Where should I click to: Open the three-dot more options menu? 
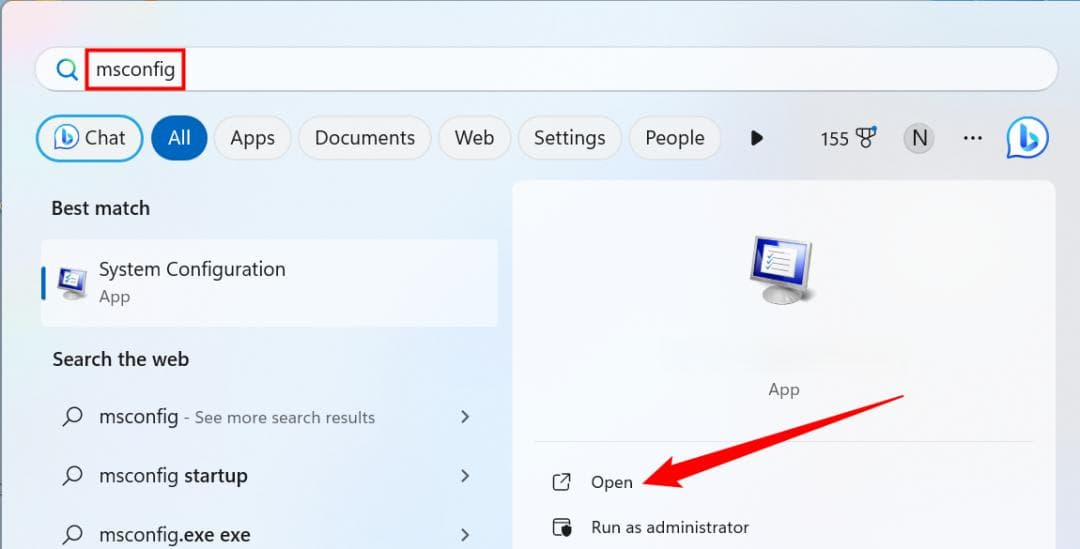click(973, 138)
